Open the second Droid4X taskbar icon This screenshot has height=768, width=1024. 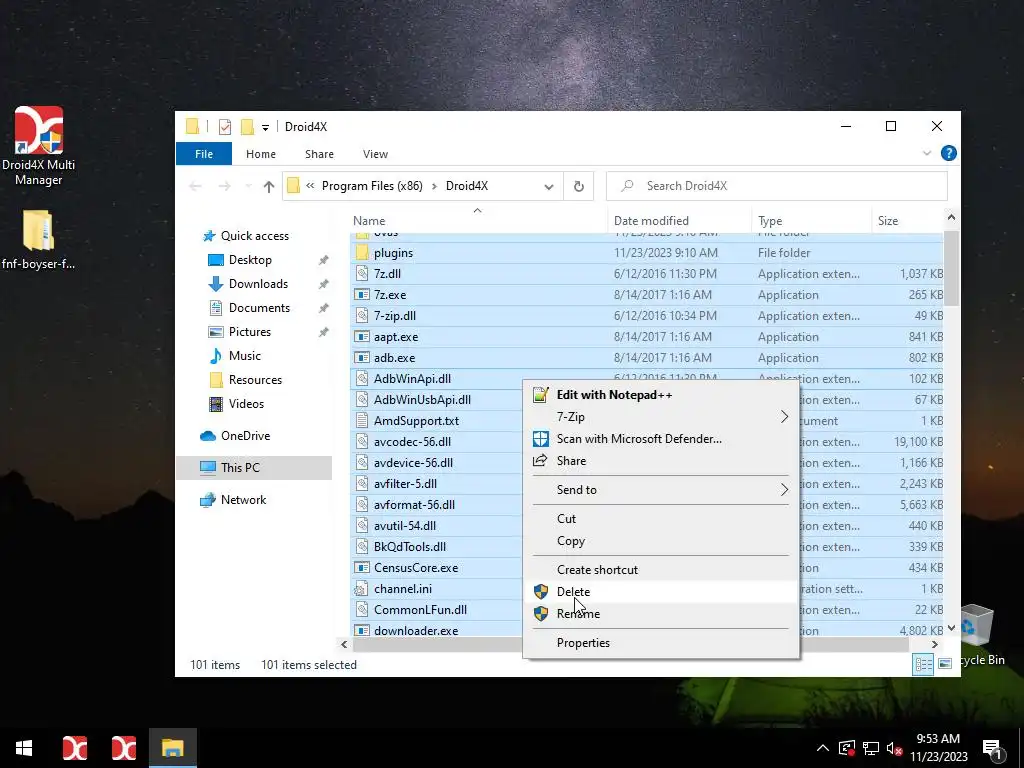[123, 748]
